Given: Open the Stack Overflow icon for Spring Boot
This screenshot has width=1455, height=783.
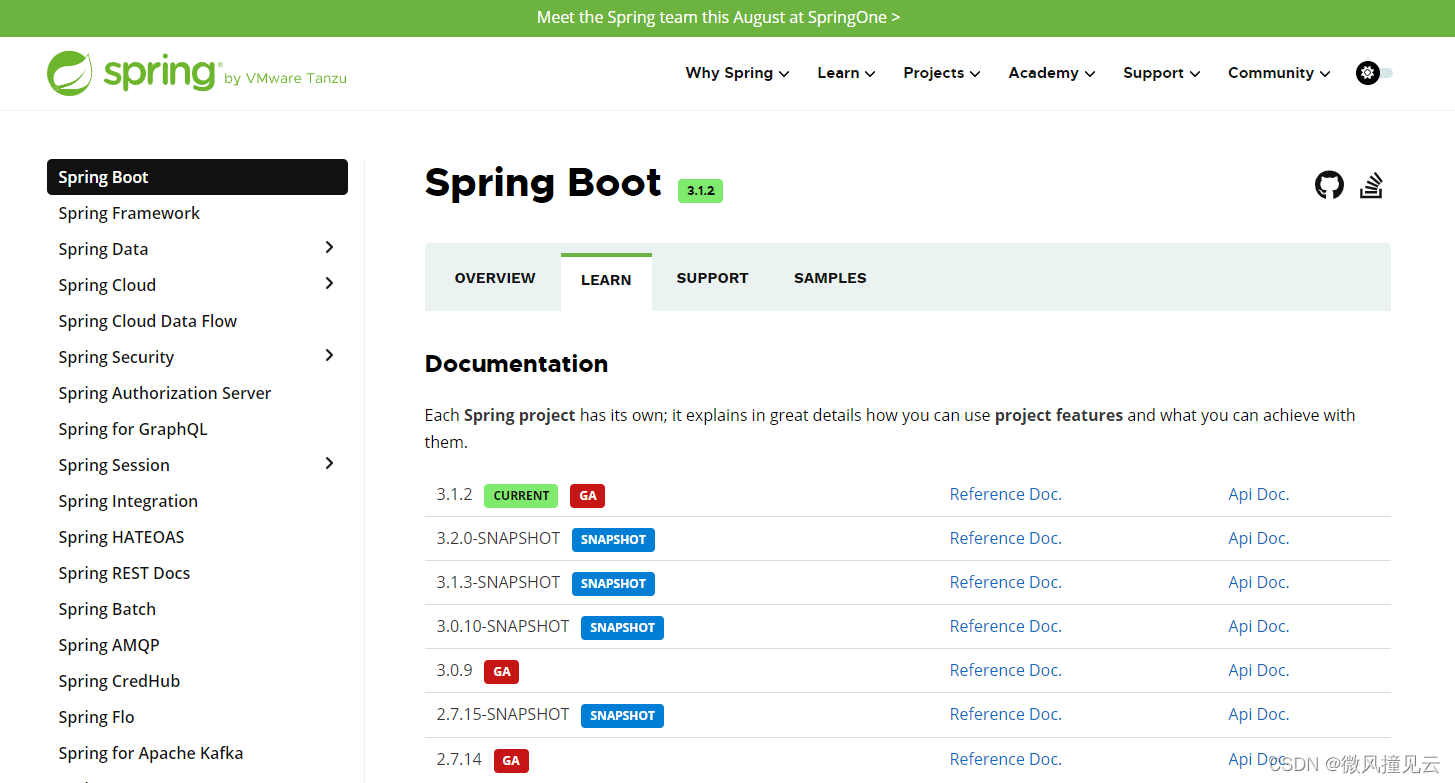Looking at the screenshot, I should (x=1371, y=185).
